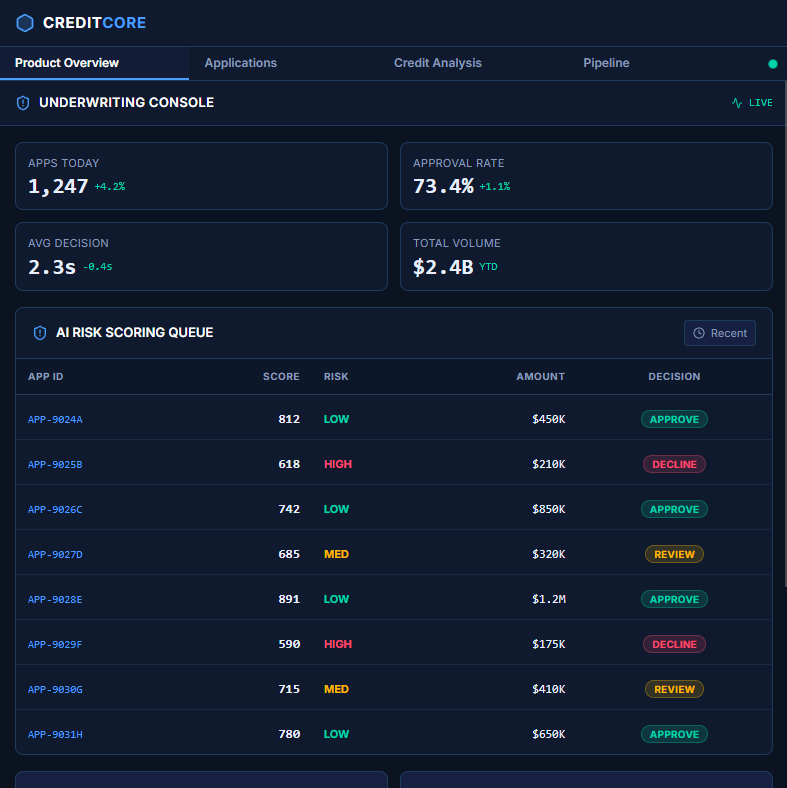Click the Approval Rate stat card
The width and height of the screenshot is (787, 788).
click(x=586, y=176)
